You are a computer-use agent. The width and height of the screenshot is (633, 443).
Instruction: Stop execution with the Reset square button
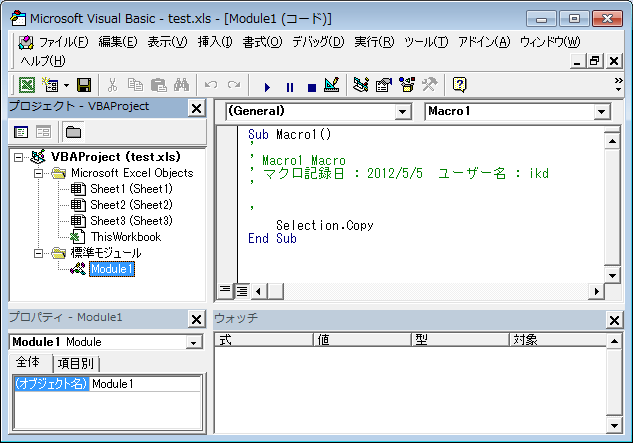coord(312,87)
